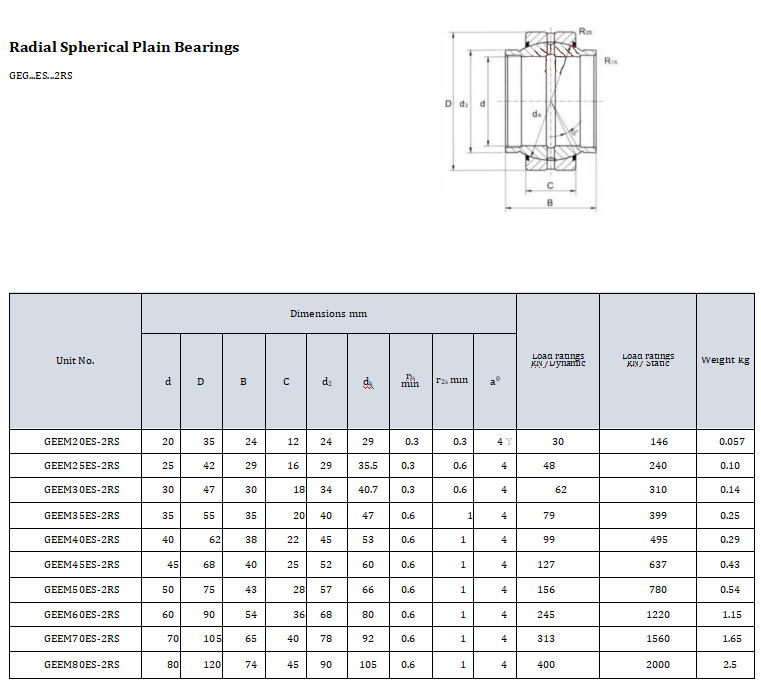Select the GEEM80ES-2RS unit cell

tap(81, 664)
